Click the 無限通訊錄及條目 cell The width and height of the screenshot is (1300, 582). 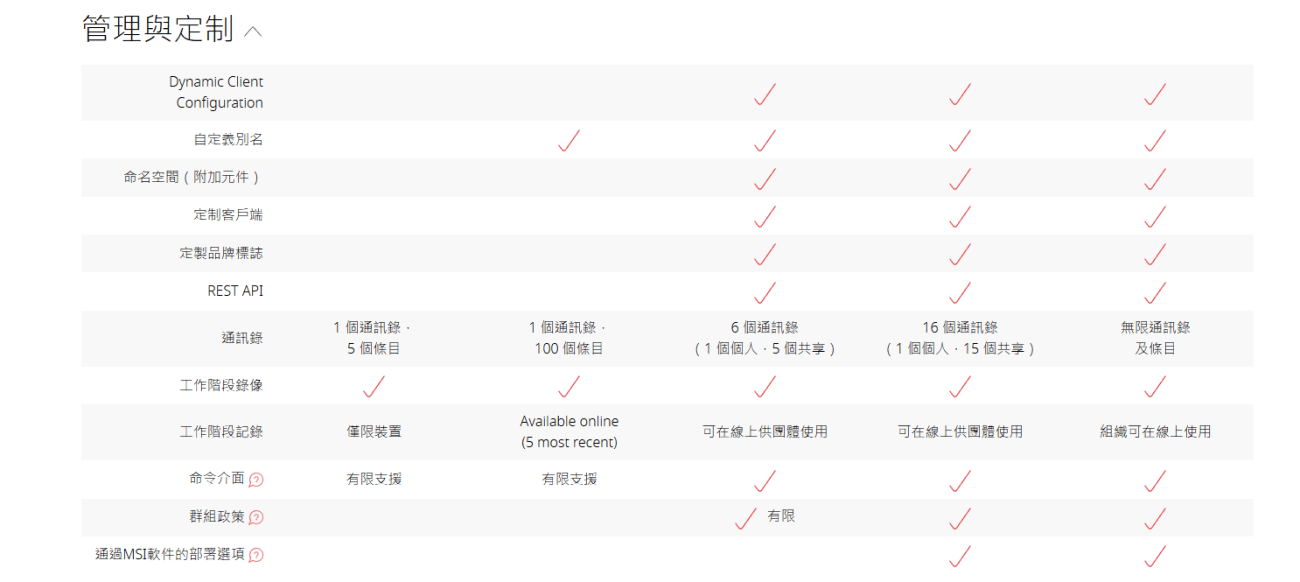coord(1155,338)
